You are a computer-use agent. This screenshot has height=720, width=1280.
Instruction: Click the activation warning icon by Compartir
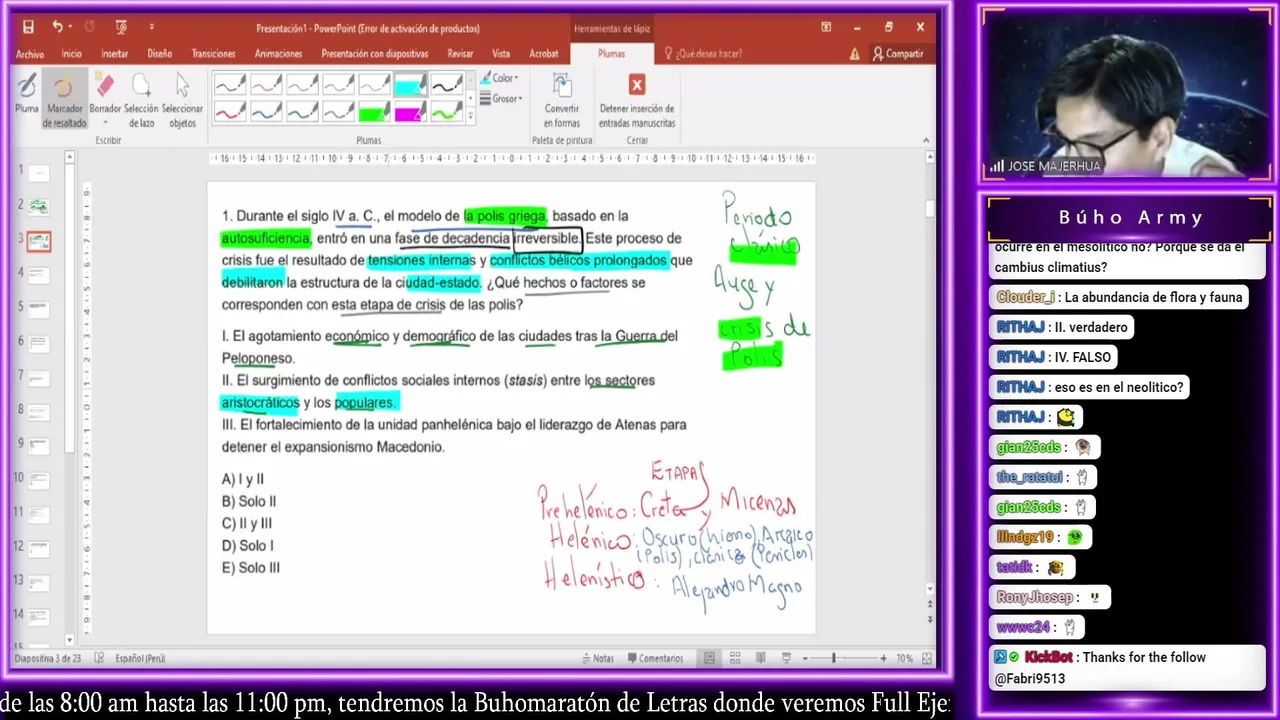pyautogui.click(x=855, y=54)
